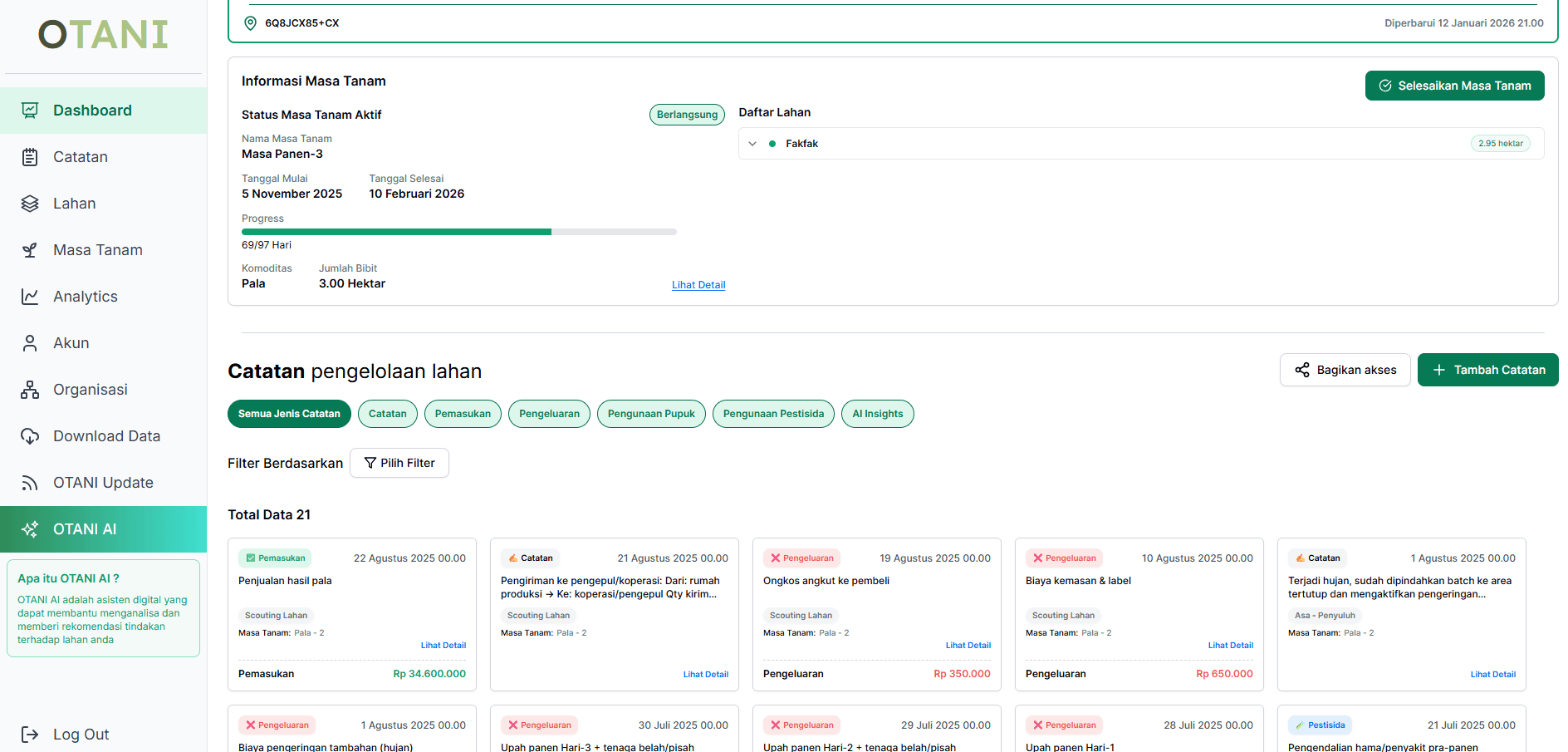Open the Dashboard from the sidebar

point(91,110)
